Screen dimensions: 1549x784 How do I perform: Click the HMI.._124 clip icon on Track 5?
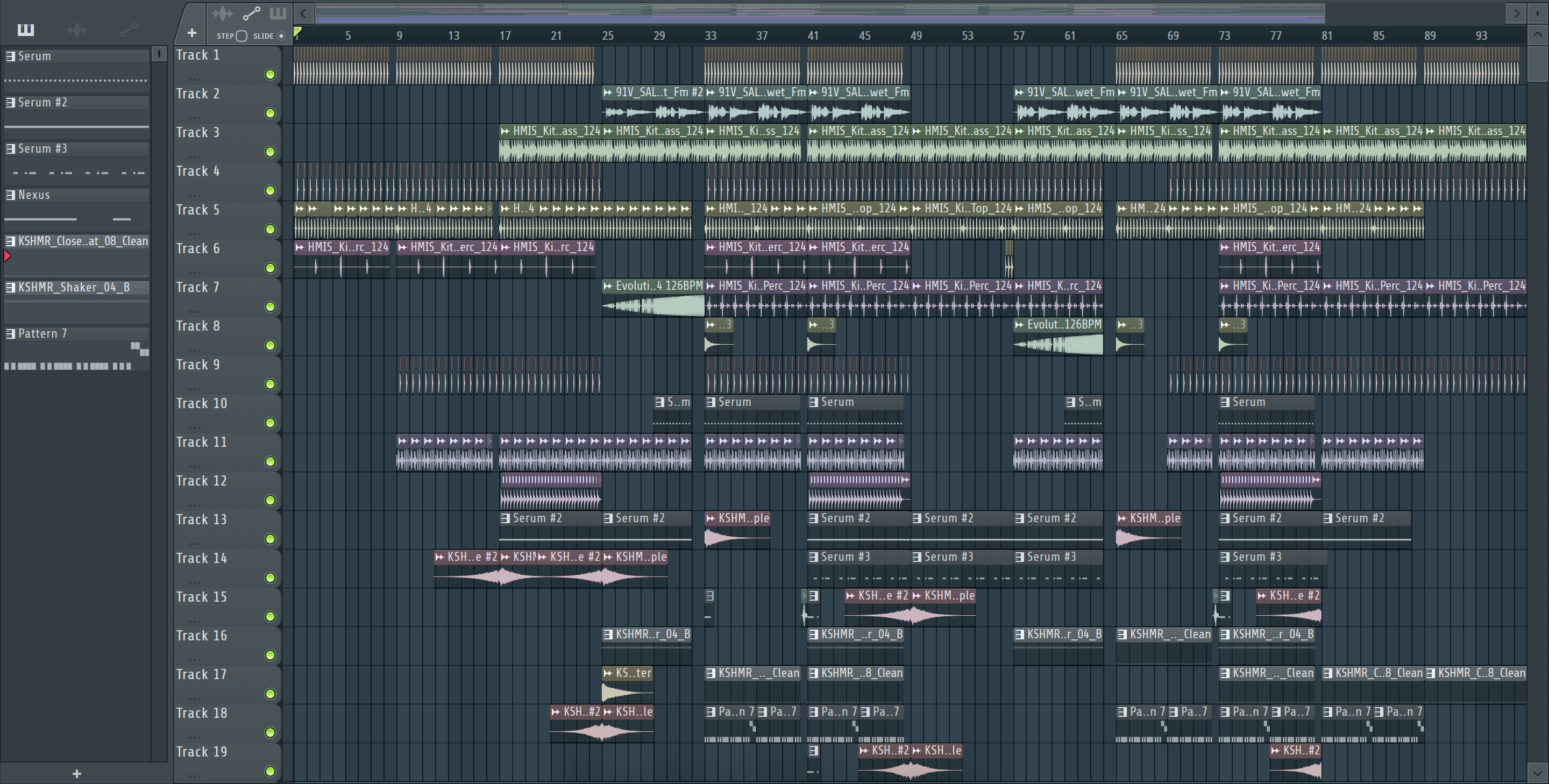pyautogui.click(x=710, y=209)
